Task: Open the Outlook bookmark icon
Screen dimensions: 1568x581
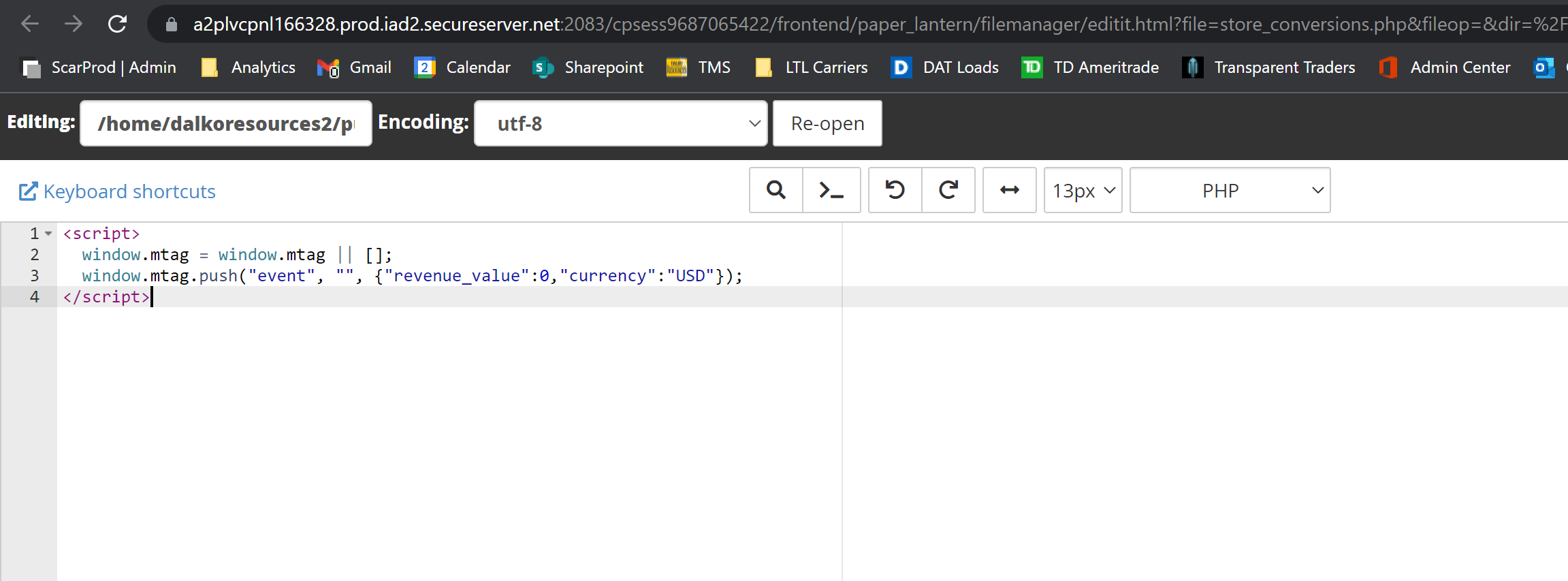Action: (x=1543, y=67)
